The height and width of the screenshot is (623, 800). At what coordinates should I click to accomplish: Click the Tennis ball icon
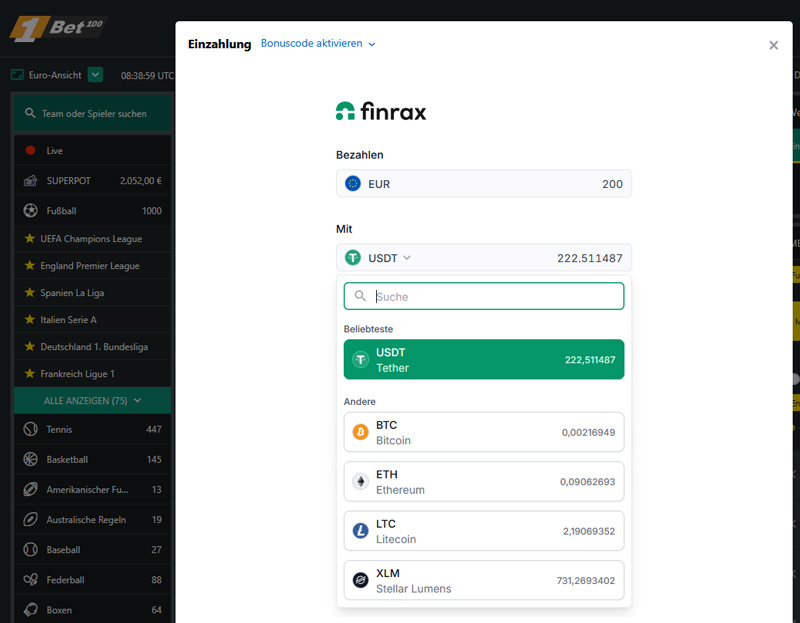click(31, 429)
